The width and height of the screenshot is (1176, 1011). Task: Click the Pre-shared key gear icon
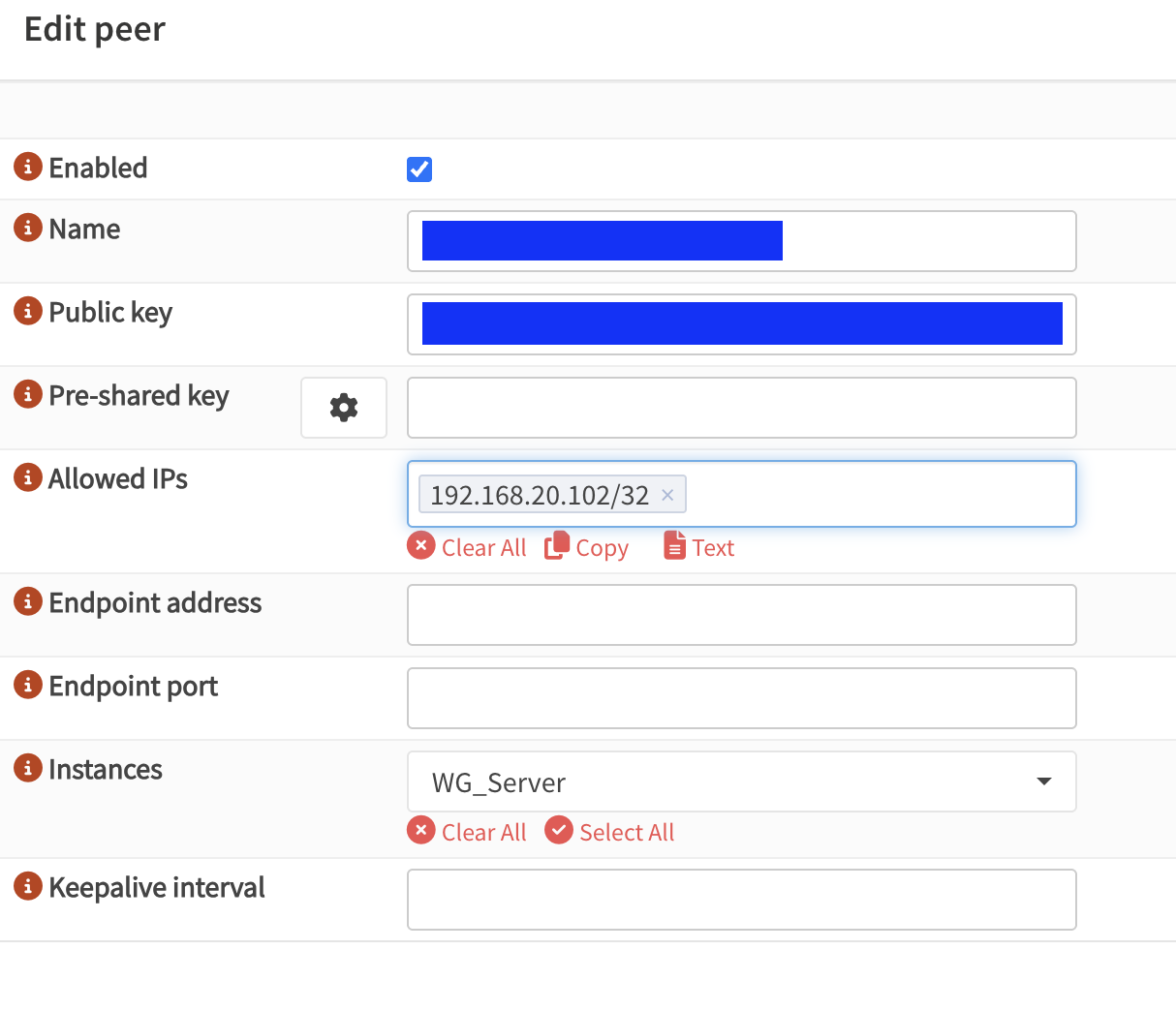tap(344, 408)
